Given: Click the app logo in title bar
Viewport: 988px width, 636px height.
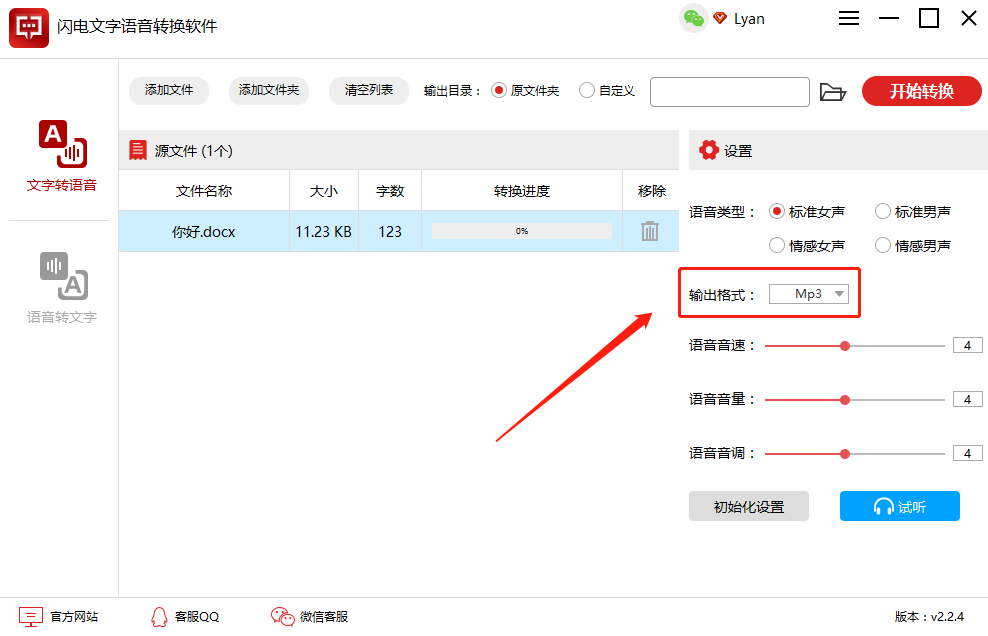Looking at the screenshot, I should pyautogui.click(x=29, y=28).
